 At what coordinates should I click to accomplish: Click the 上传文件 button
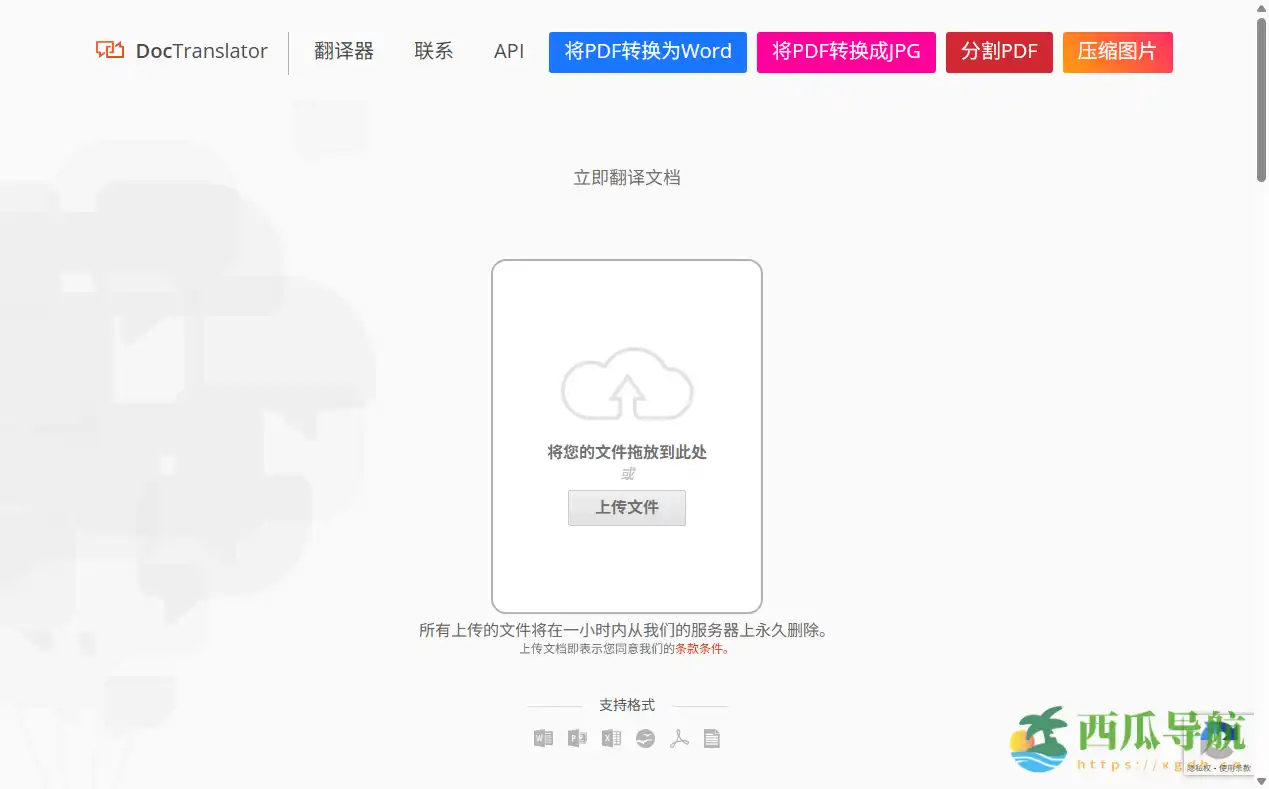click(x=627, y=508)
